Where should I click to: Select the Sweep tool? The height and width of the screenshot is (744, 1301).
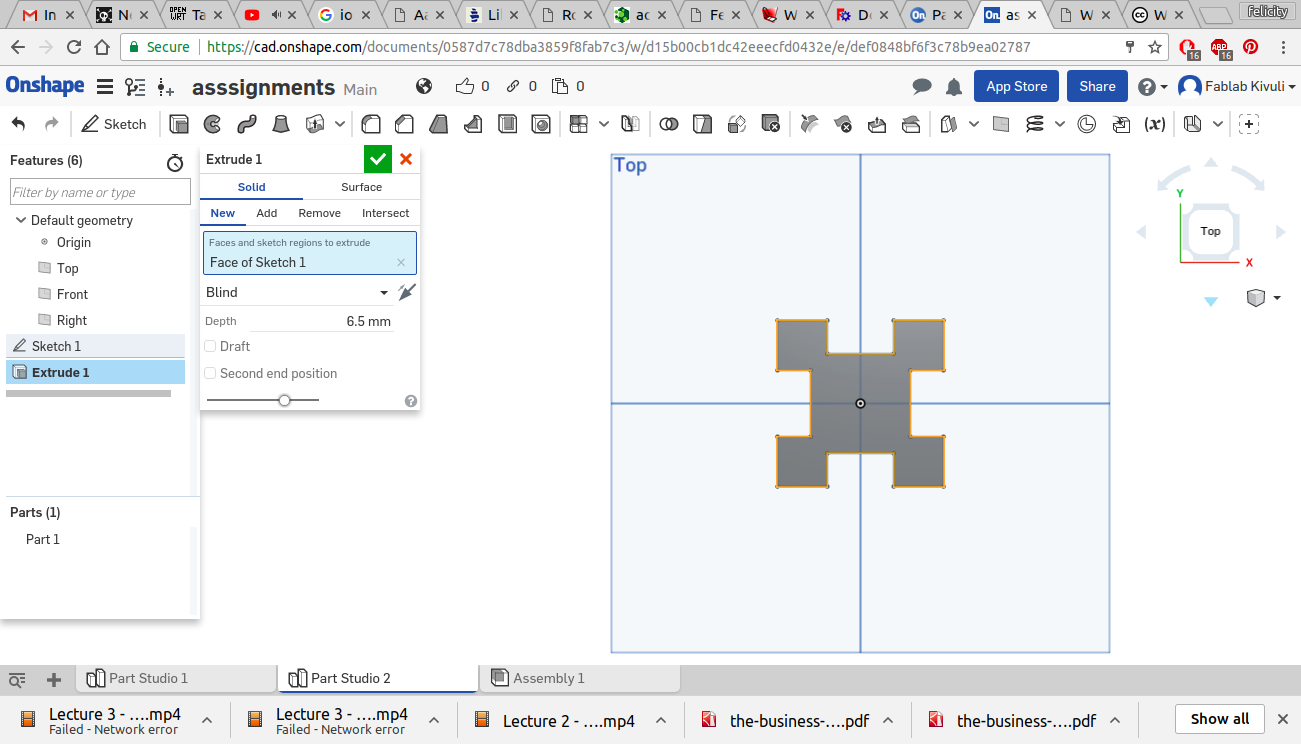(x=246, y=124)
